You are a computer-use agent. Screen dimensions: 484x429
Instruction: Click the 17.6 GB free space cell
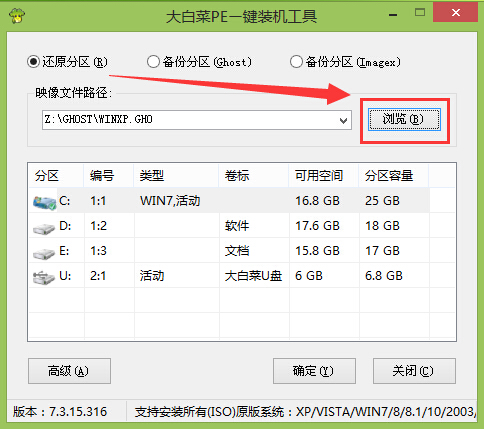[x=317, y=226]
